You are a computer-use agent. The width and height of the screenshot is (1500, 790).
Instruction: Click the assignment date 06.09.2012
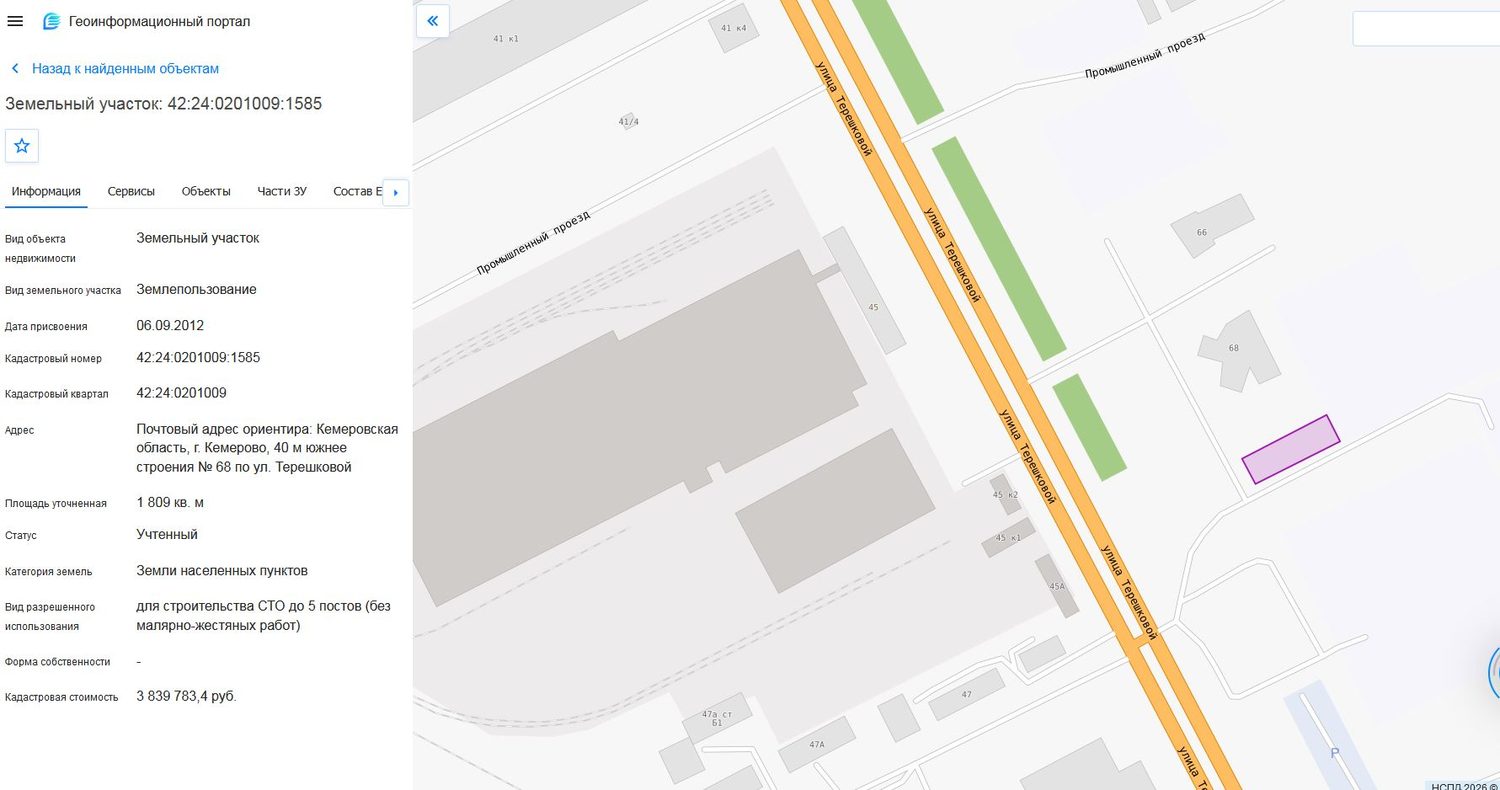170,326
